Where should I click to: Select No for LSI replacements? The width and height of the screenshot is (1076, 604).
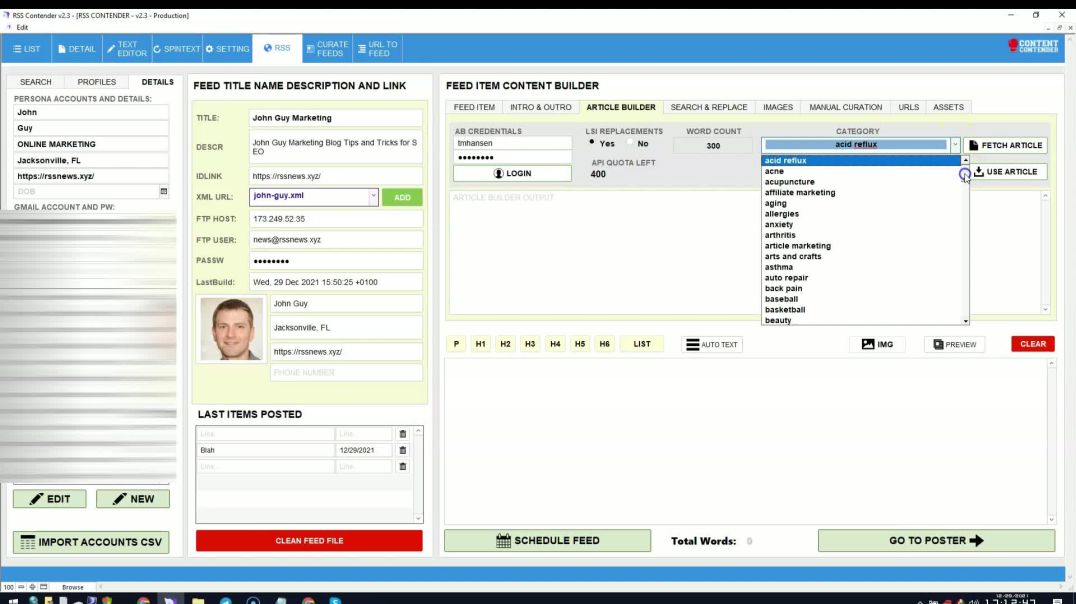click(629, 142)
